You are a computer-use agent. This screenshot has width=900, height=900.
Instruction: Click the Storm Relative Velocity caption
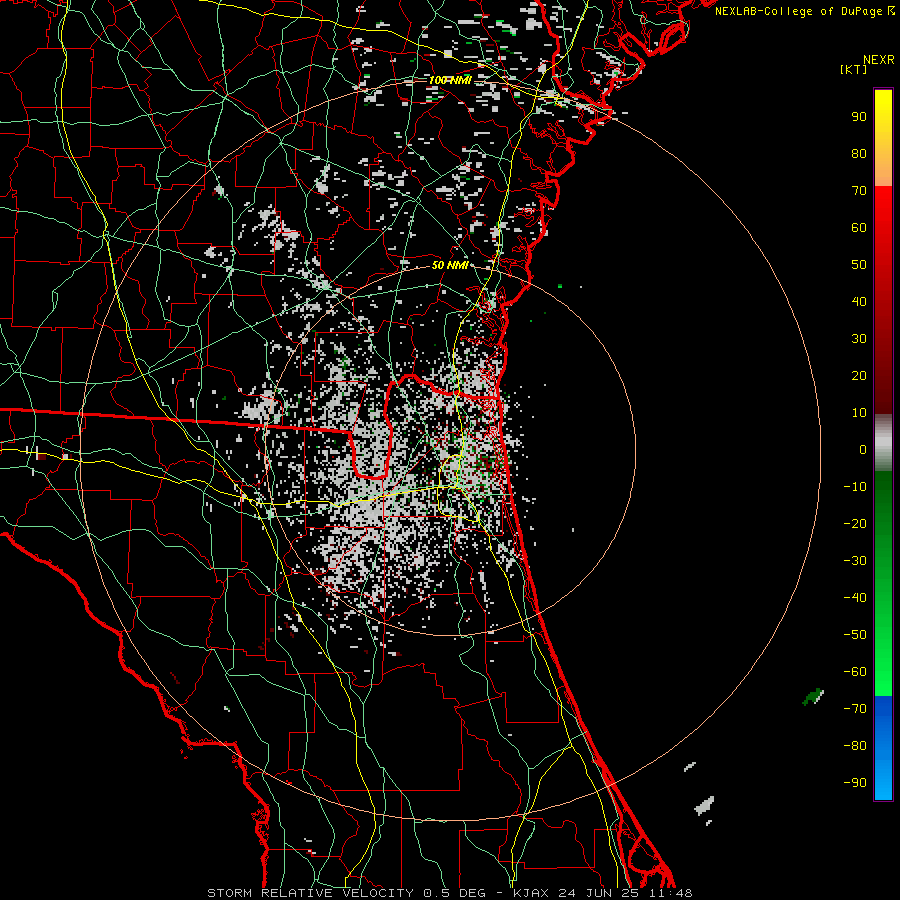click(449, 893)
